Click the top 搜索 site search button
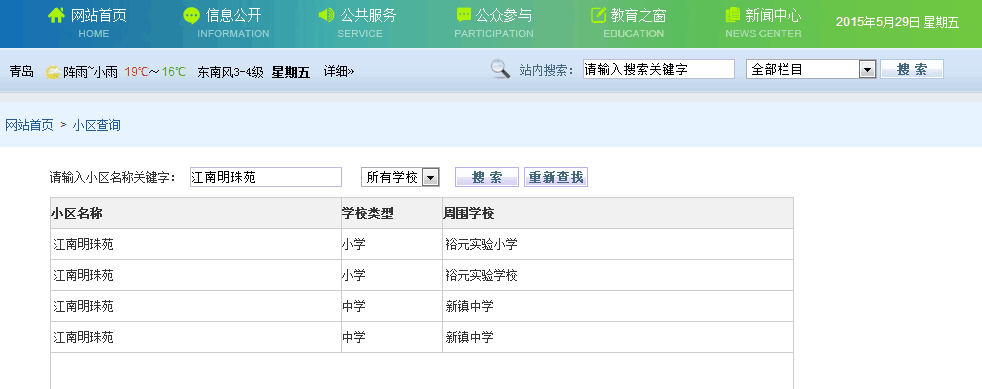982x389 pixels. pos(912,70)
